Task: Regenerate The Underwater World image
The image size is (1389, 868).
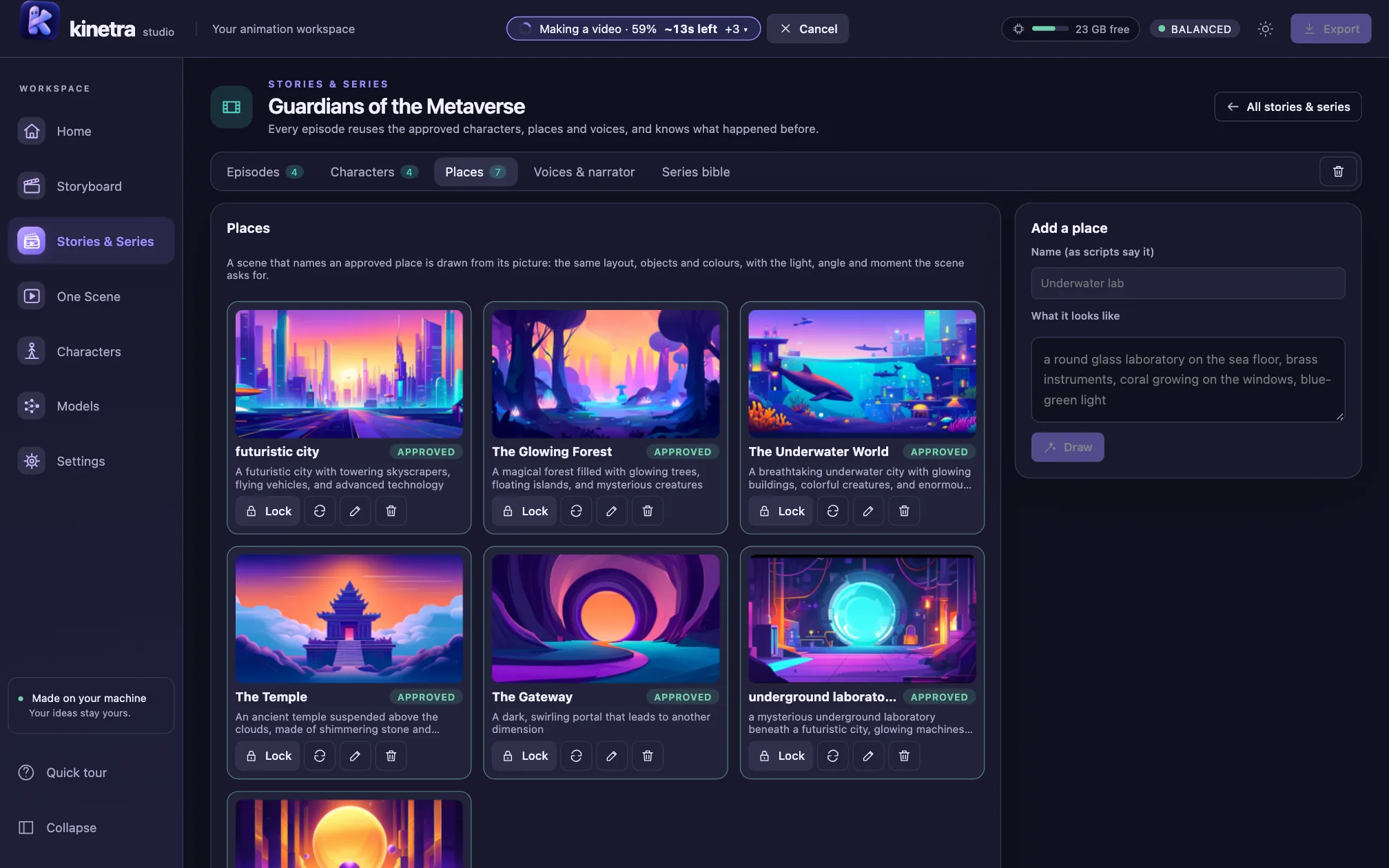Action: (833, 511)
